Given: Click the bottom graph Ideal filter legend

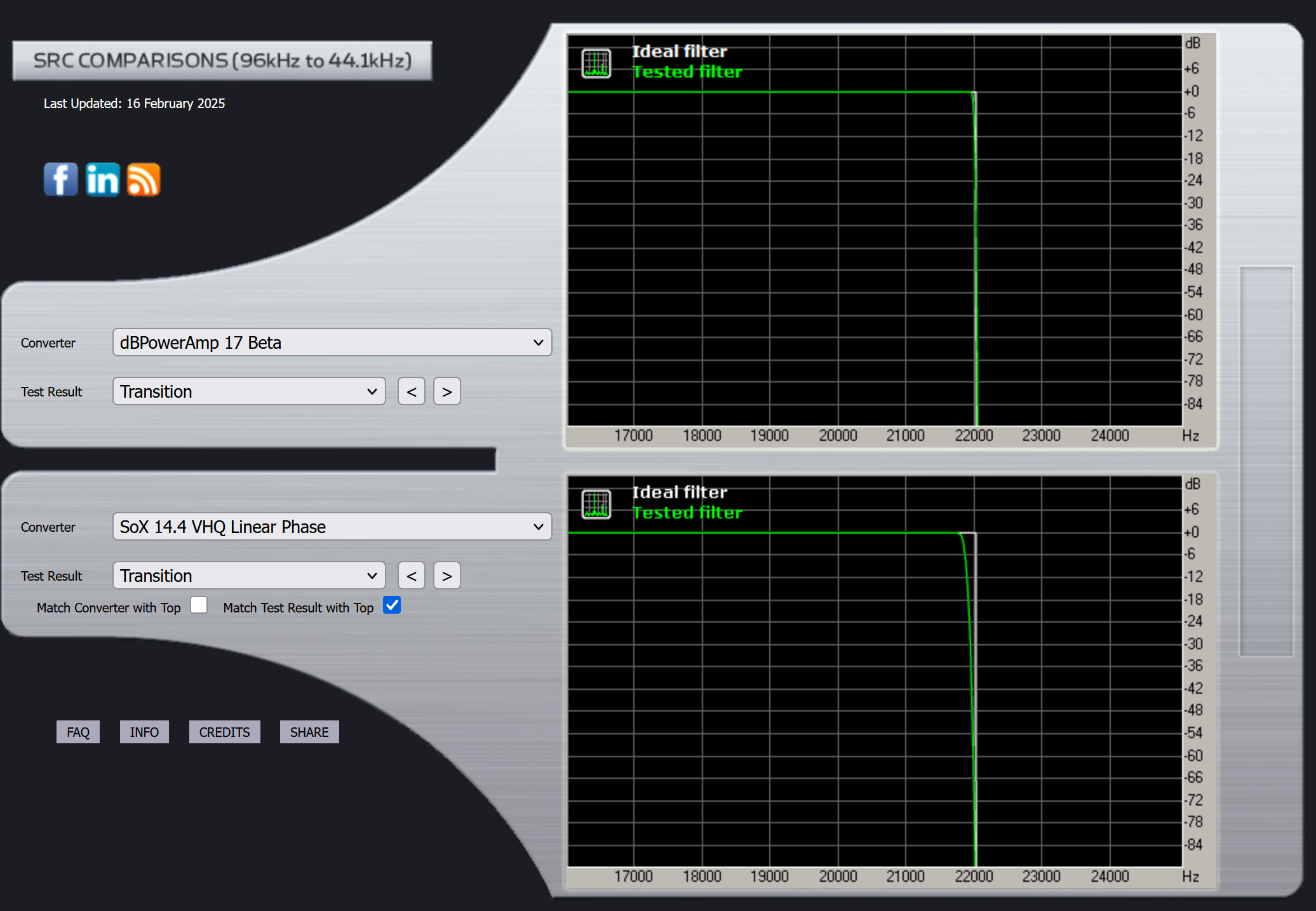Looking at the screenshot, I should pos(680,492).
